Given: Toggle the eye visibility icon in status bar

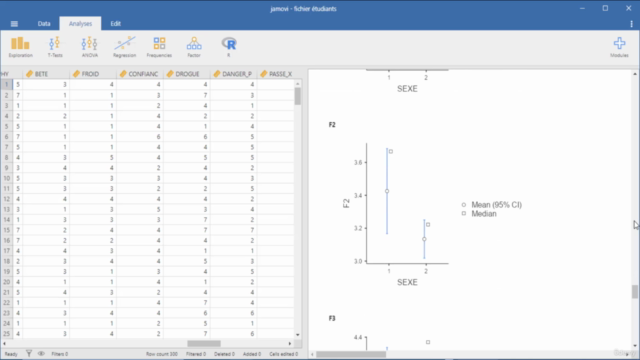Looking at the screenshot, I should (41, 353).
